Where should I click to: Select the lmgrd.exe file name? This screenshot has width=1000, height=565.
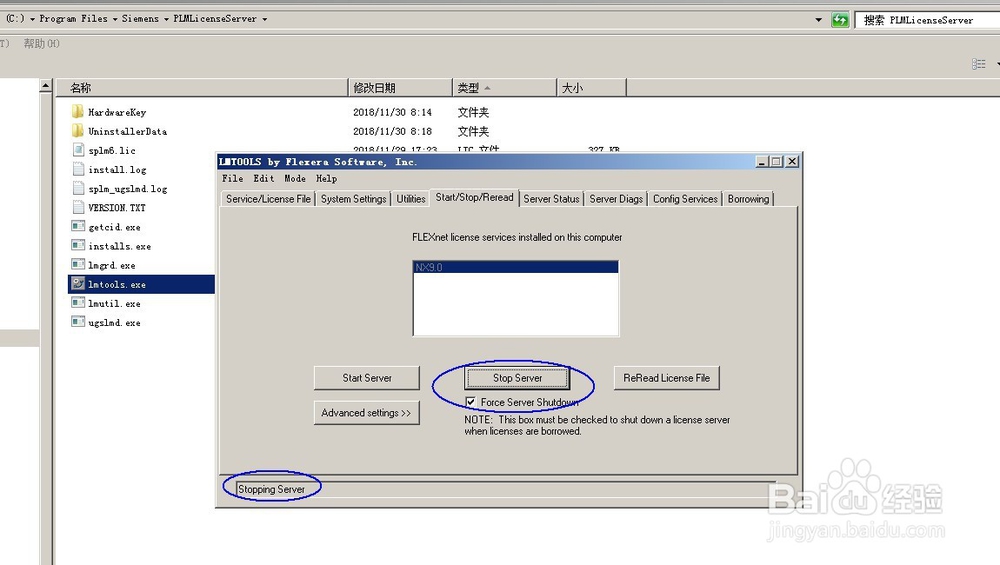112,265
